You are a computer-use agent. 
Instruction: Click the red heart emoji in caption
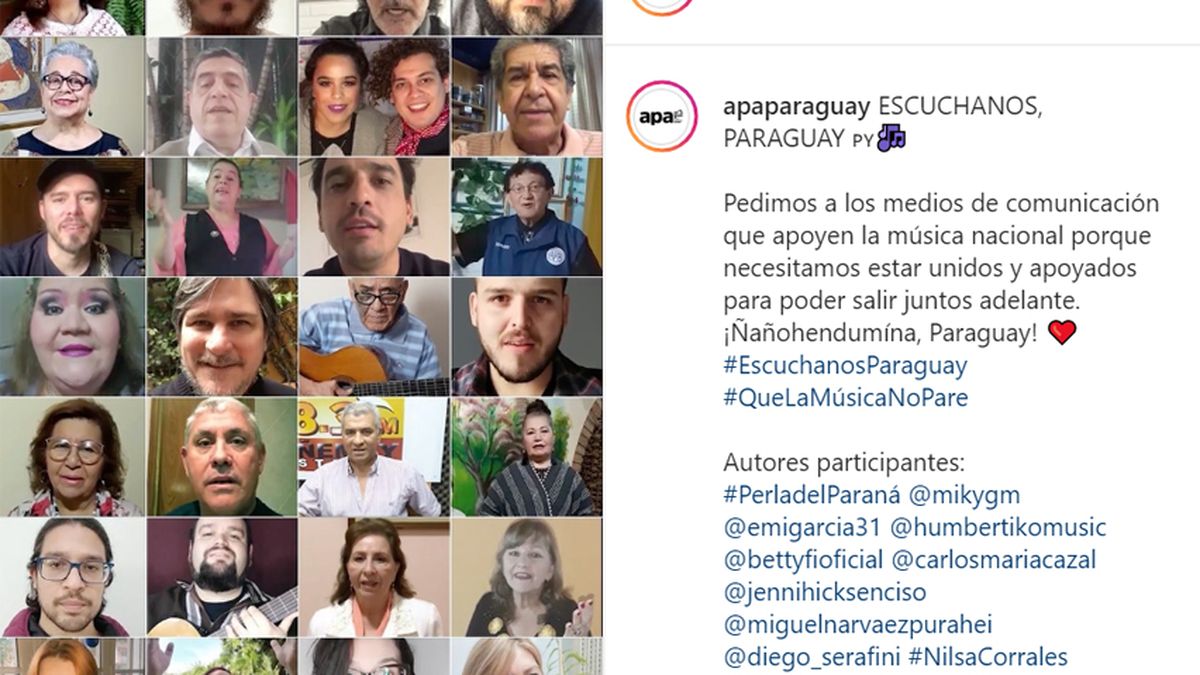[x=1062, y=332]
